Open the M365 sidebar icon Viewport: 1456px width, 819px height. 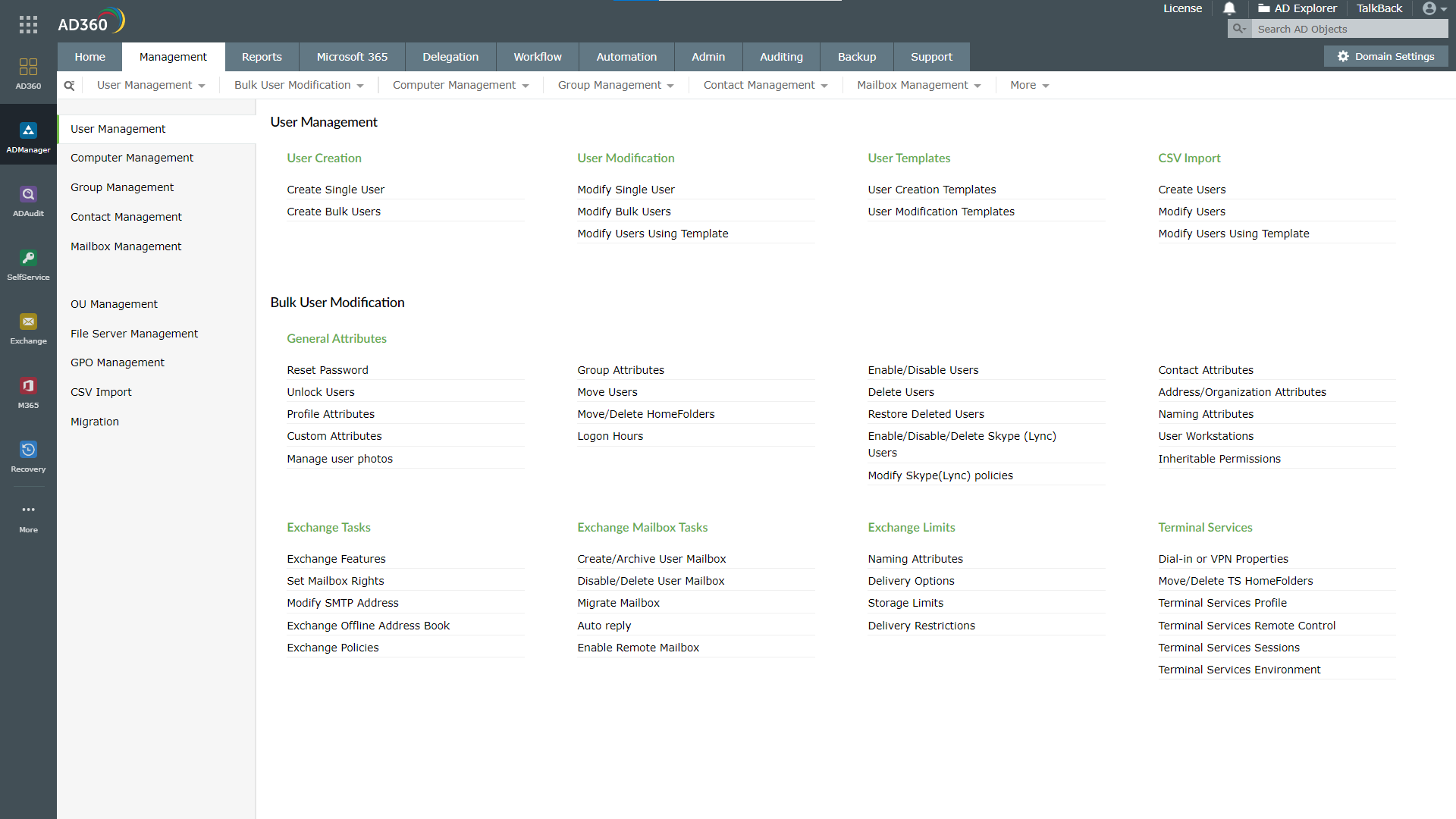point(28,392)
